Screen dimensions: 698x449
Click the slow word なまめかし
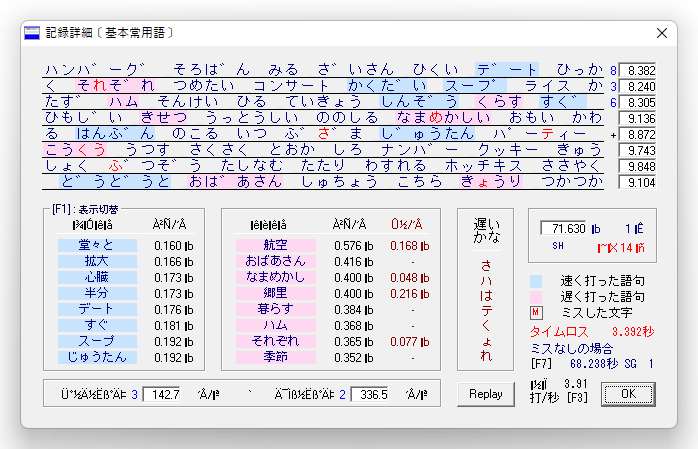[x=276, y=277]
